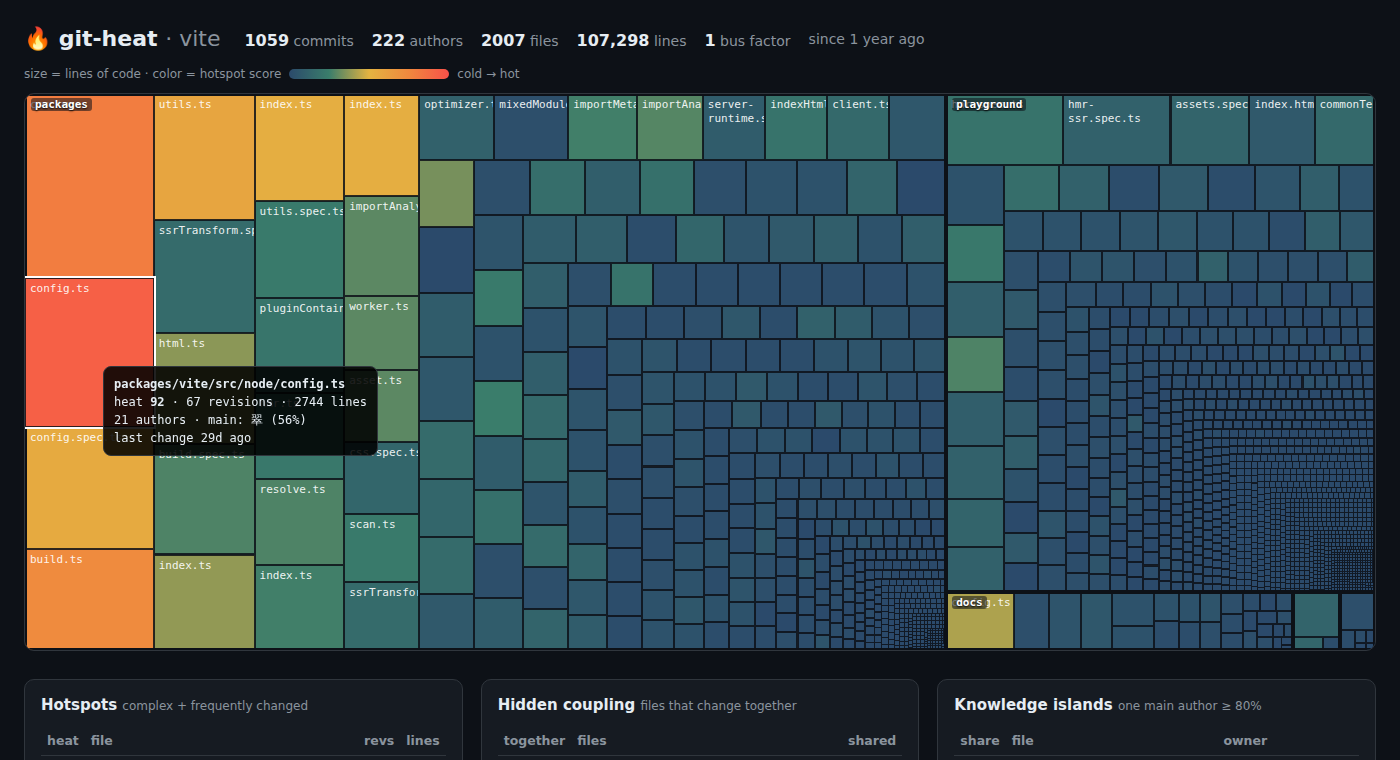This screenshot has width=1400, height=760.
Task: Click the importMeta treemap cell
Action: coord(603,127)
